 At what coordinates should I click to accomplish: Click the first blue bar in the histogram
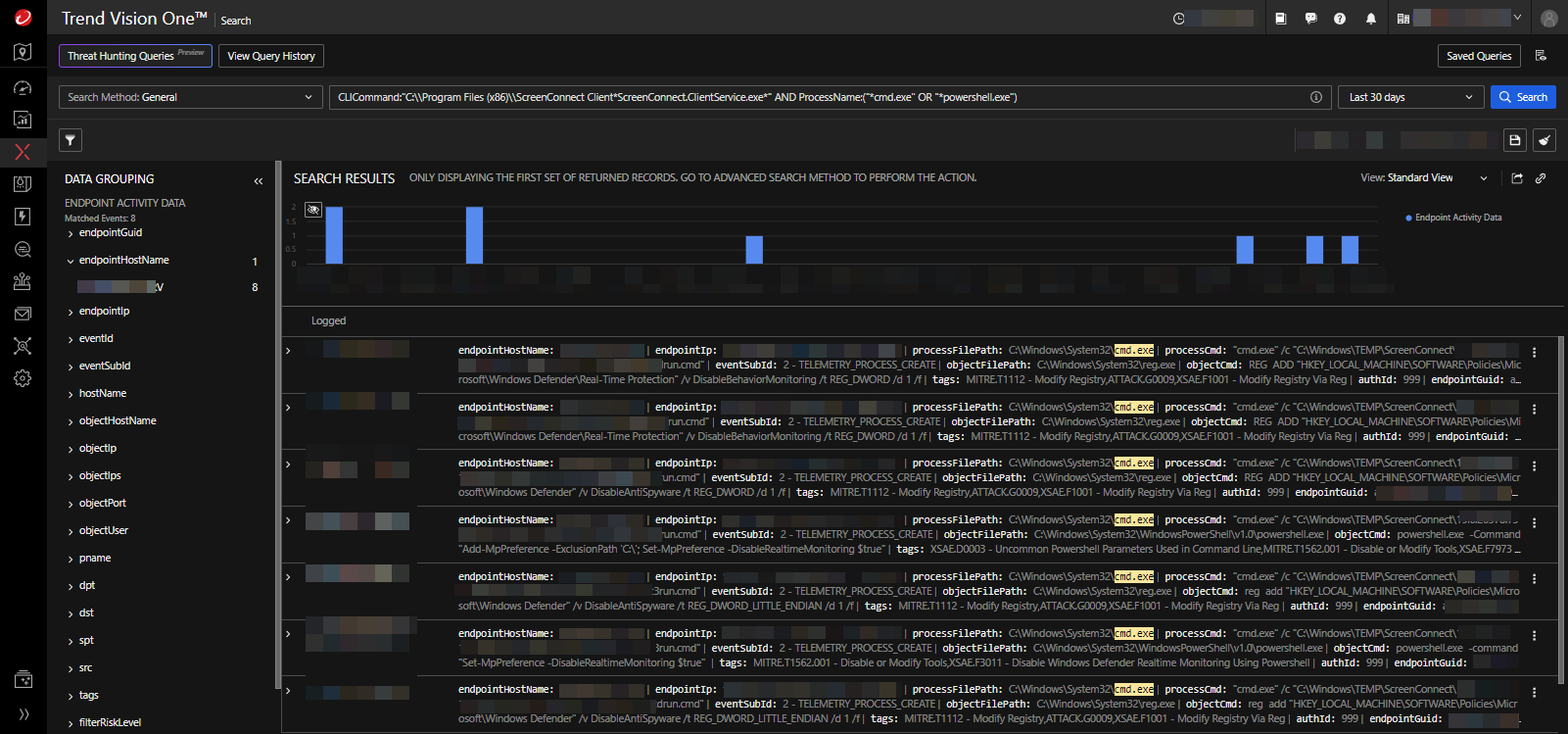(334, 235)
